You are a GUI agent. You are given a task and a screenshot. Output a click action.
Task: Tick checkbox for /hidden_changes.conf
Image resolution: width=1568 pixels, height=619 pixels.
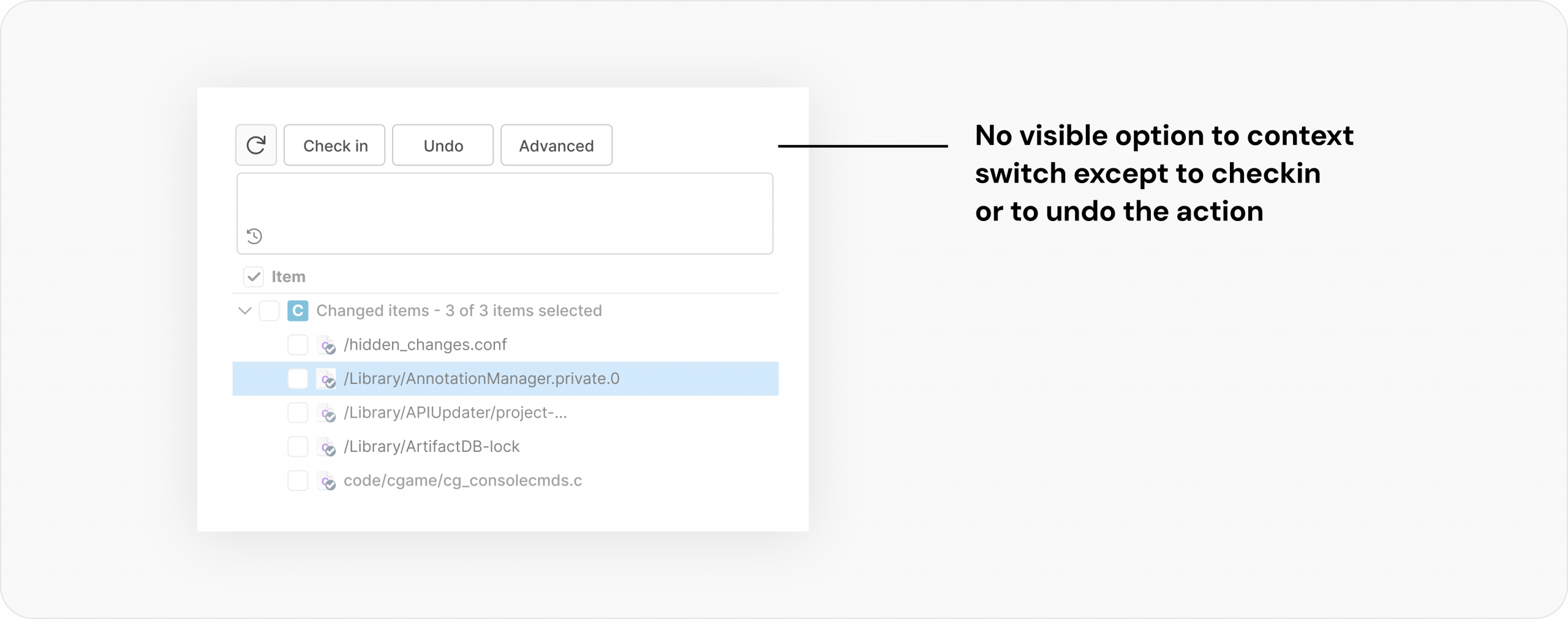click(298, 345)
